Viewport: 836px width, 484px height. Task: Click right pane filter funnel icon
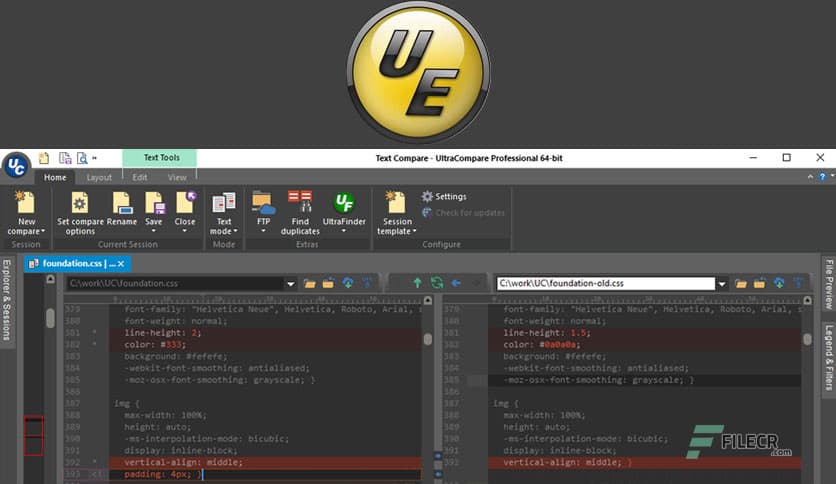(x=798, y=283)
